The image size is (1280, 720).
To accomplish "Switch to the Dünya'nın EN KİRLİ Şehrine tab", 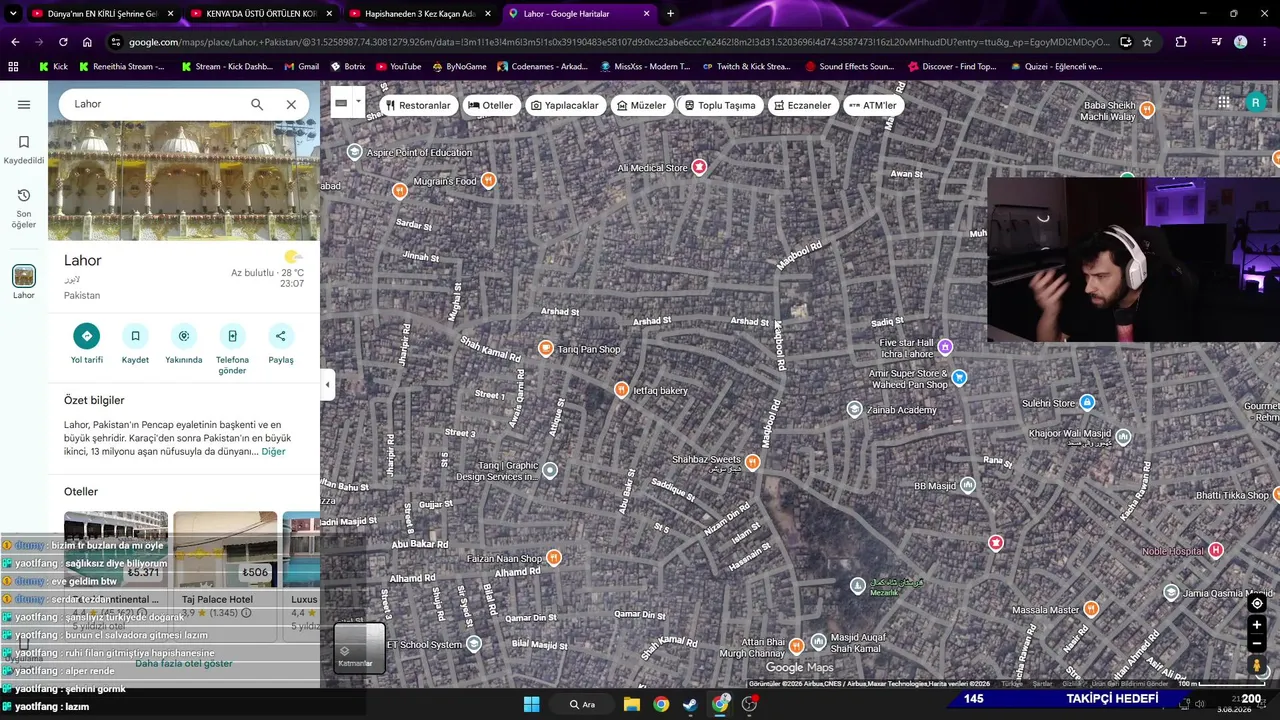I will tap(103, 14).
